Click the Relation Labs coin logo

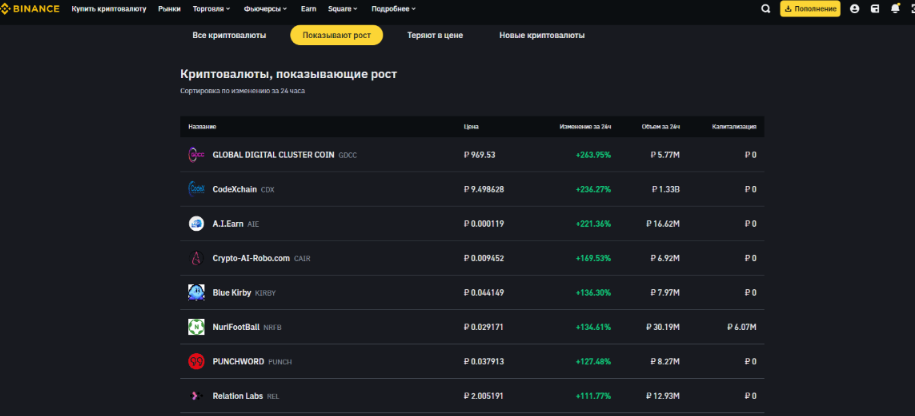click(196, 396)
